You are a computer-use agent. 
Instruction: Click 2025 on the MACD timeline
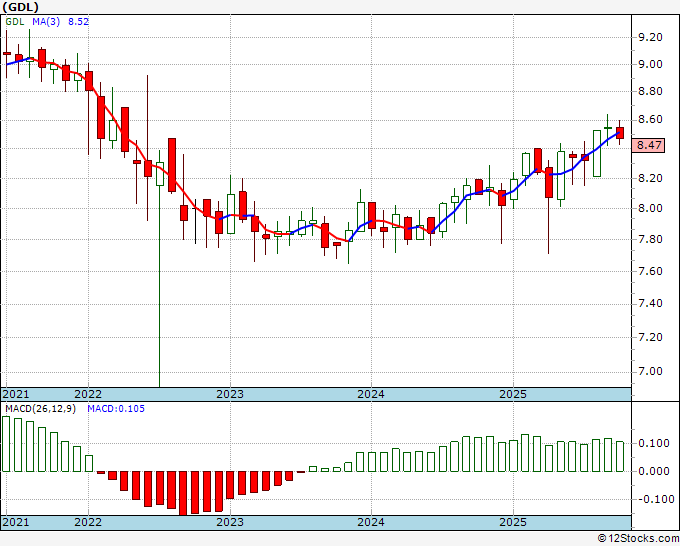click(x=513, y=522)
